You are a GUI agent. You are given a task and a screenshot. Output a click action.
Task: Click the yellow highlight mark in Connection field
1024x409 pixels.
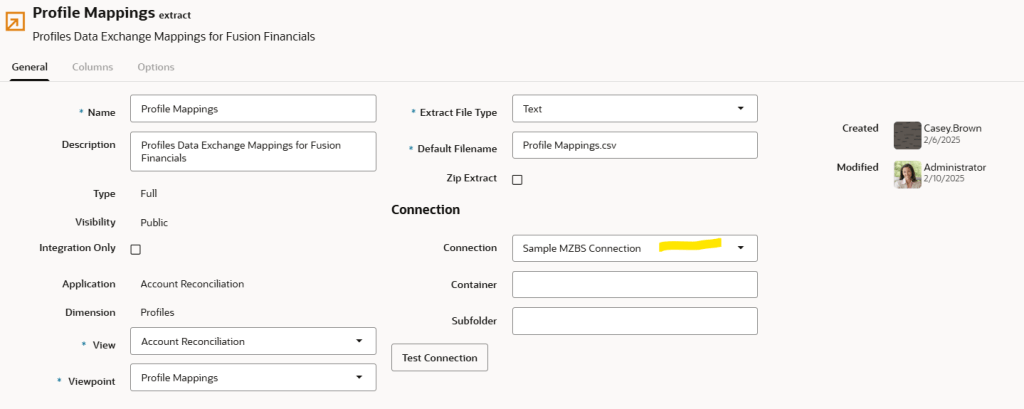(689, 244)
